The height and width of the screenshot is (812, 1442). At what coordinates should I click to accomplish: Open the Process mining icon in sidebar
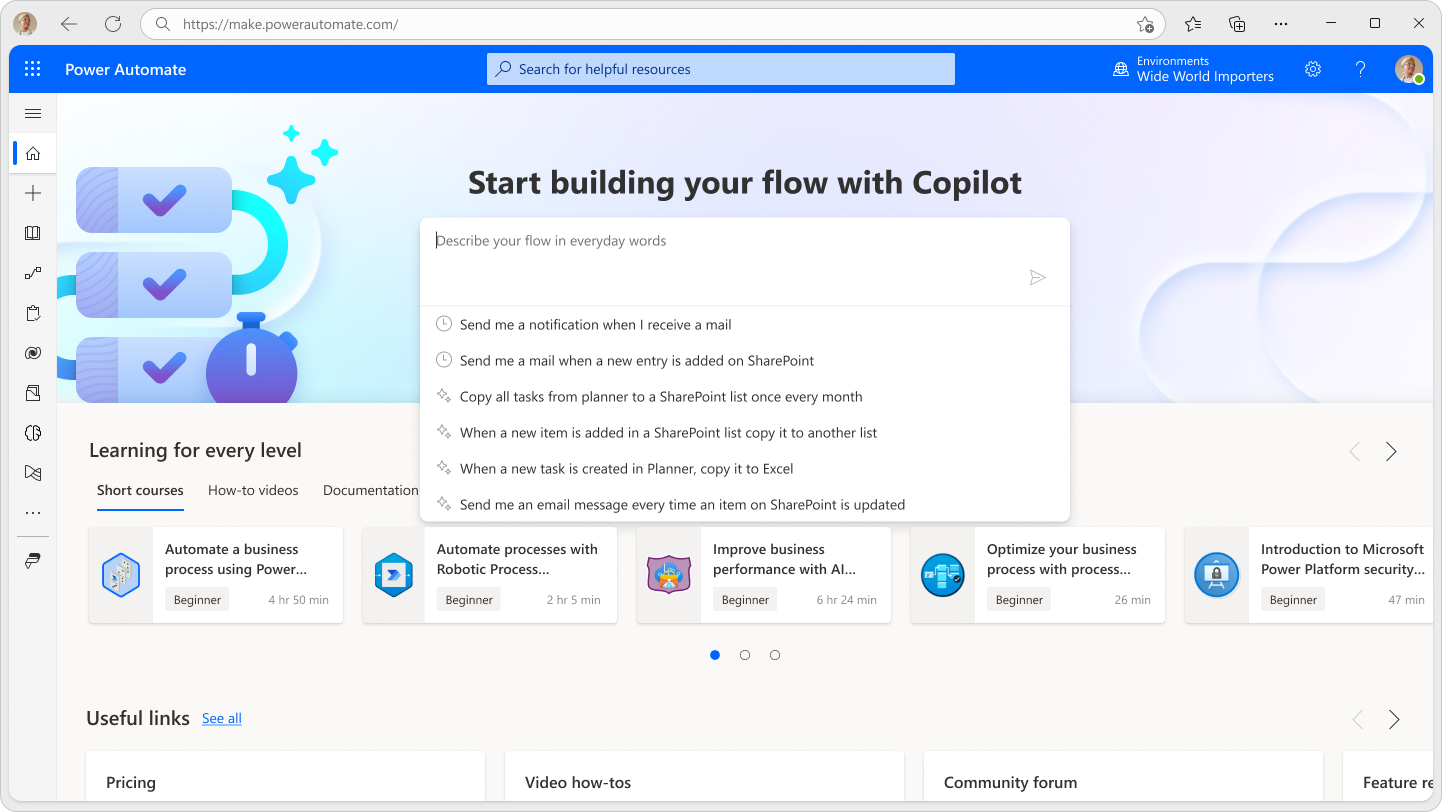click(x=33, y=473)
